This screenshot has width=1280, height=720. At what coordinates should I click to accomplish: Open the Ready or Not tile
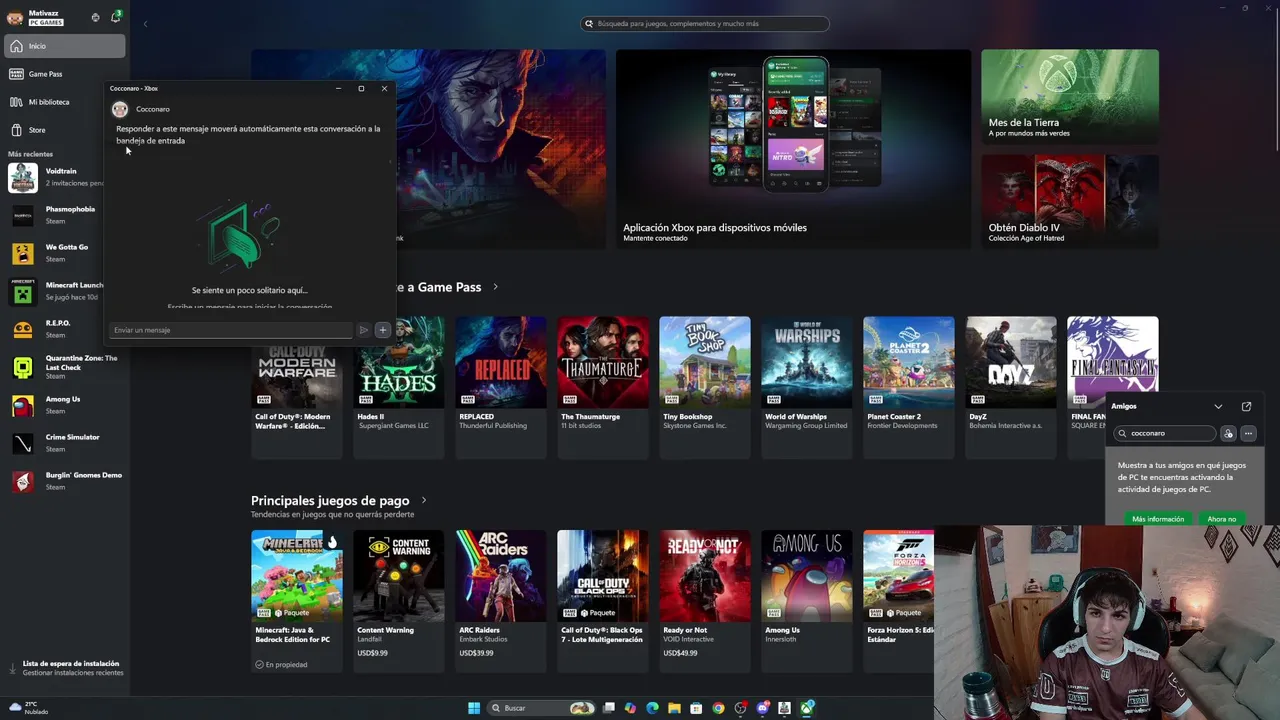pos(705,600)
